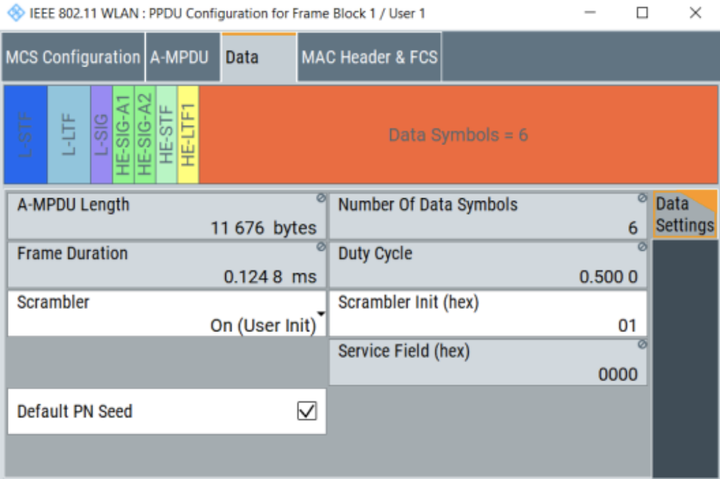
Task: Click the IEEE 802.11 WLAN title bar icon
Action: pos(12,13)
